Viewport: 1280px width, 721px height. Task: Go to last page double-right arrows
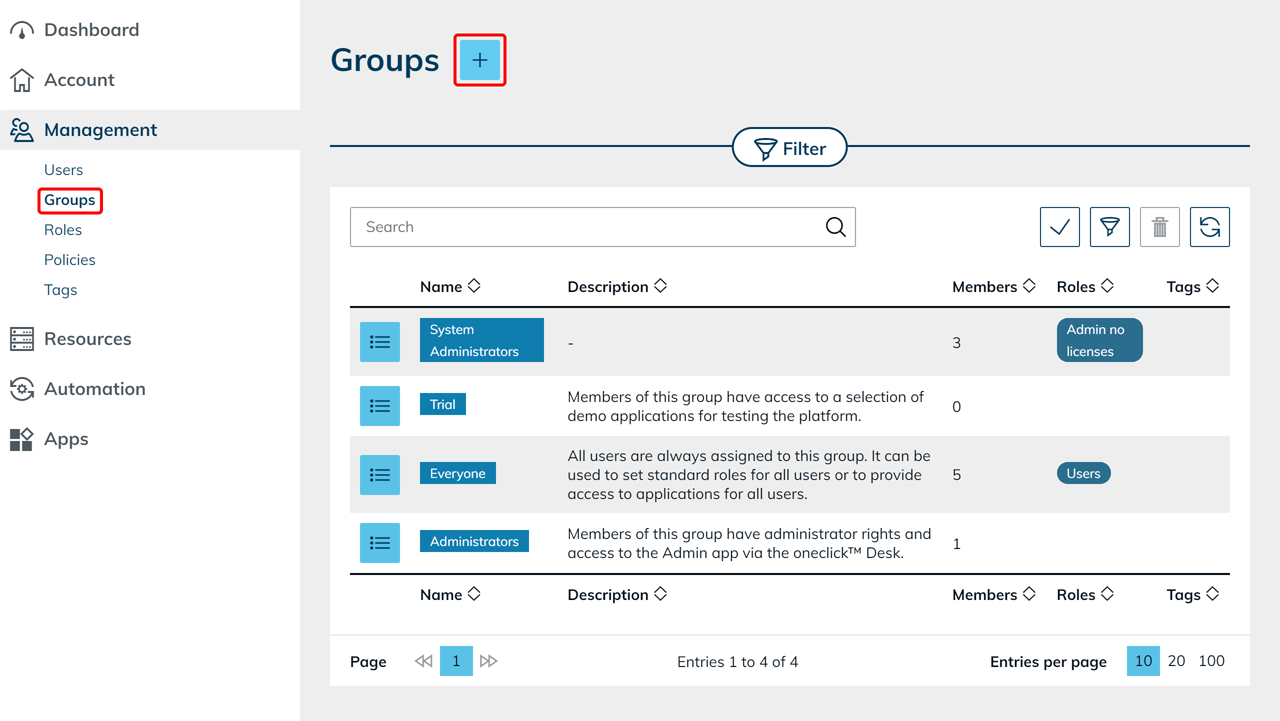pos(488,661)
